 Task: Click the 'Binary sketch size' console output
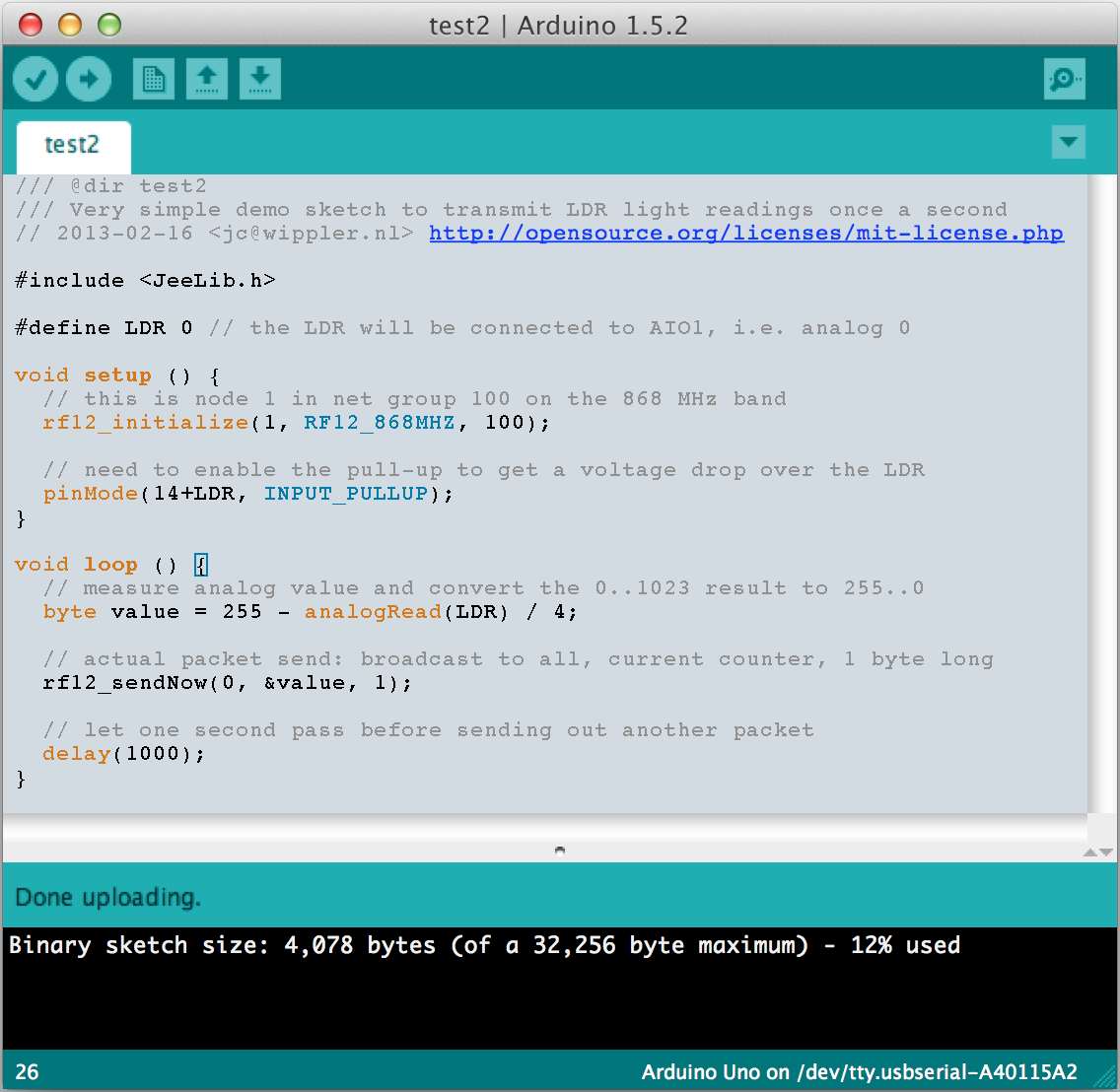(484, 945)
